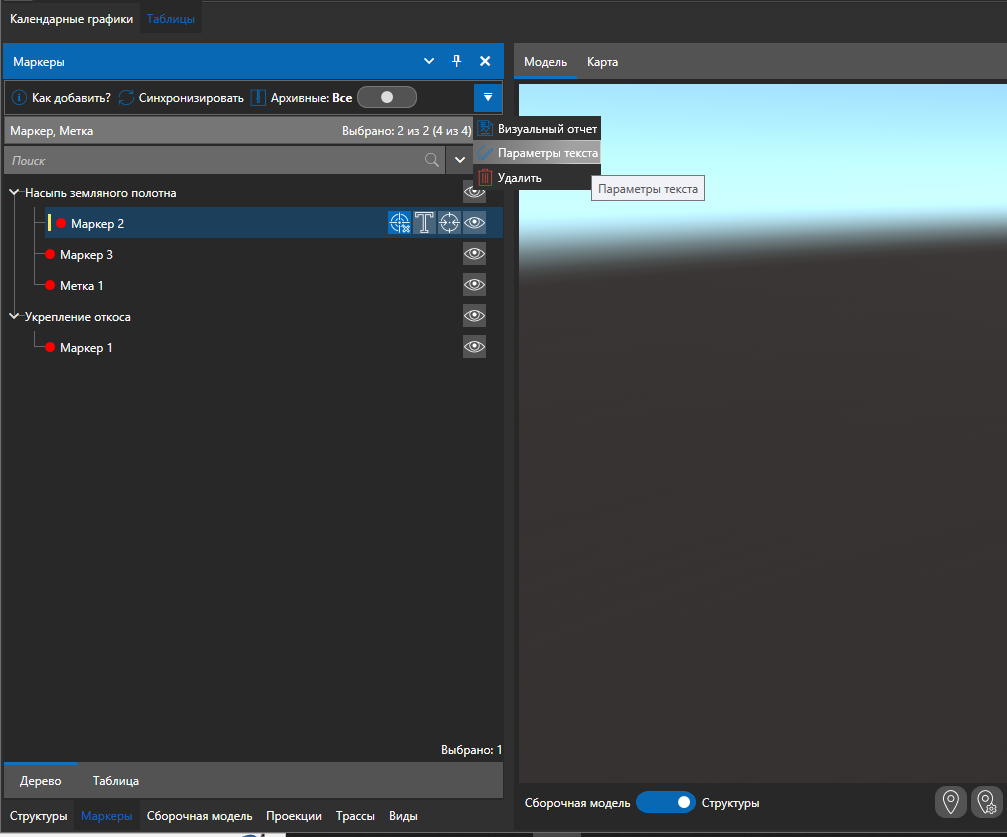Click the map pin marker icon
Screen dimensions: 1007x837
click(951, 802)
